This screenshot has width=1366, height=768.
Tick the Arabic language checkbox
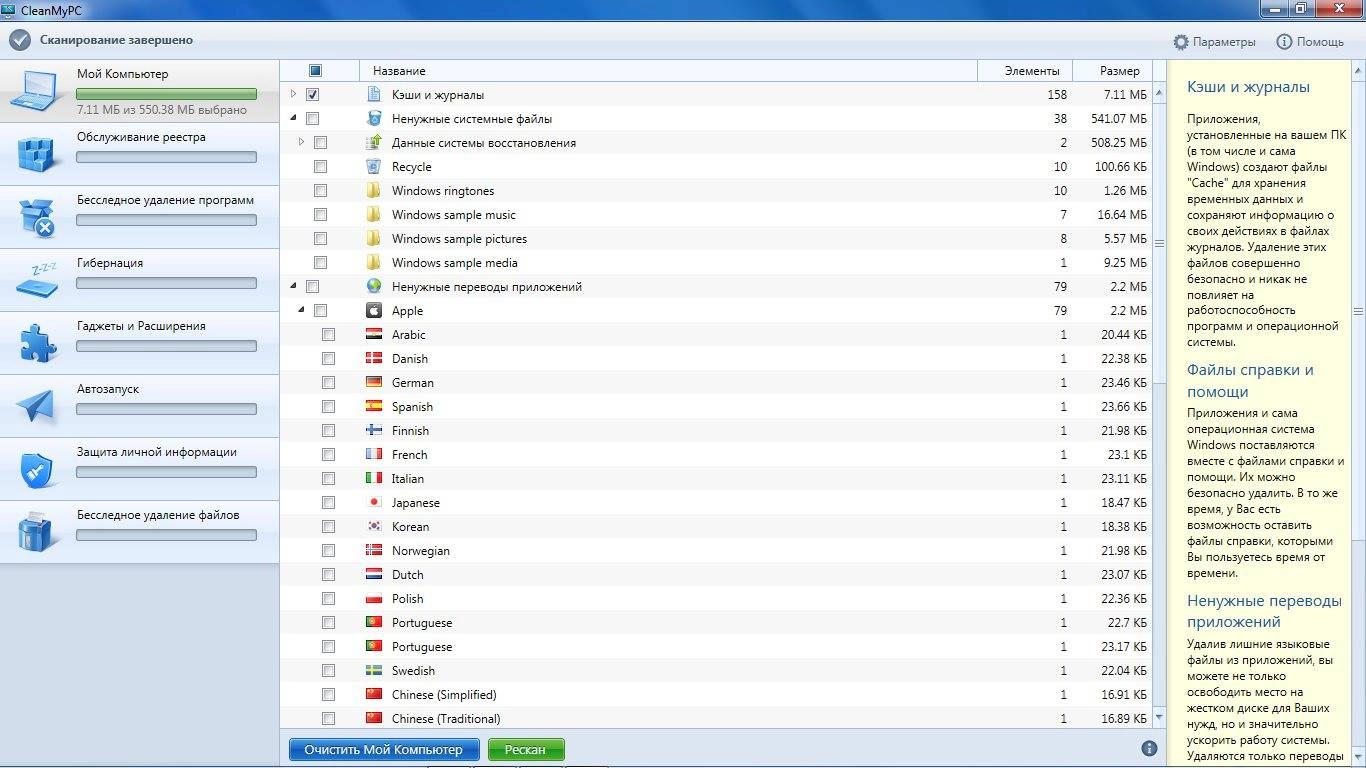[x=328, y=335]
